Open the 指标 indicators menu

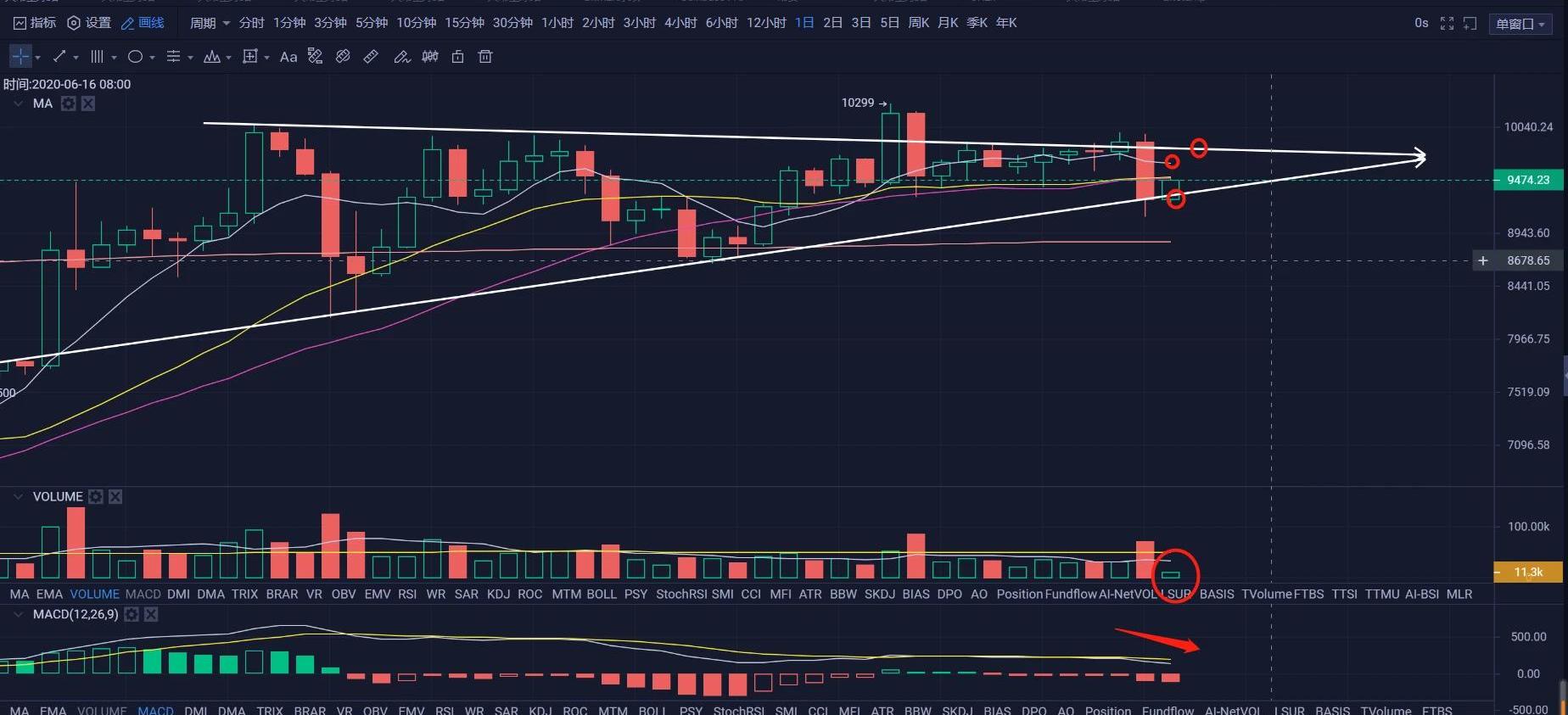35,23
